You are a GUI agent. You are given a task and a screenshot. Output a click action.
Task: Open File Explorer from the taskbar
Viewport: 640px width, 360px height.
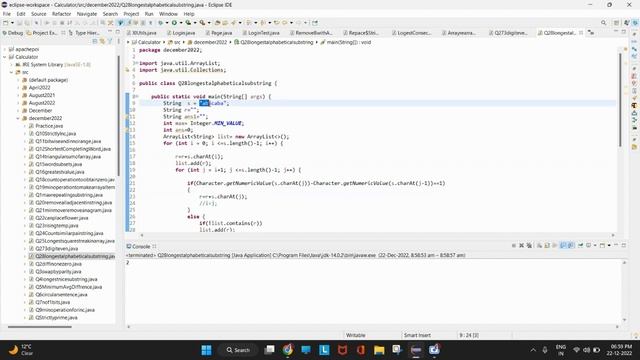[x=379, y=350]
